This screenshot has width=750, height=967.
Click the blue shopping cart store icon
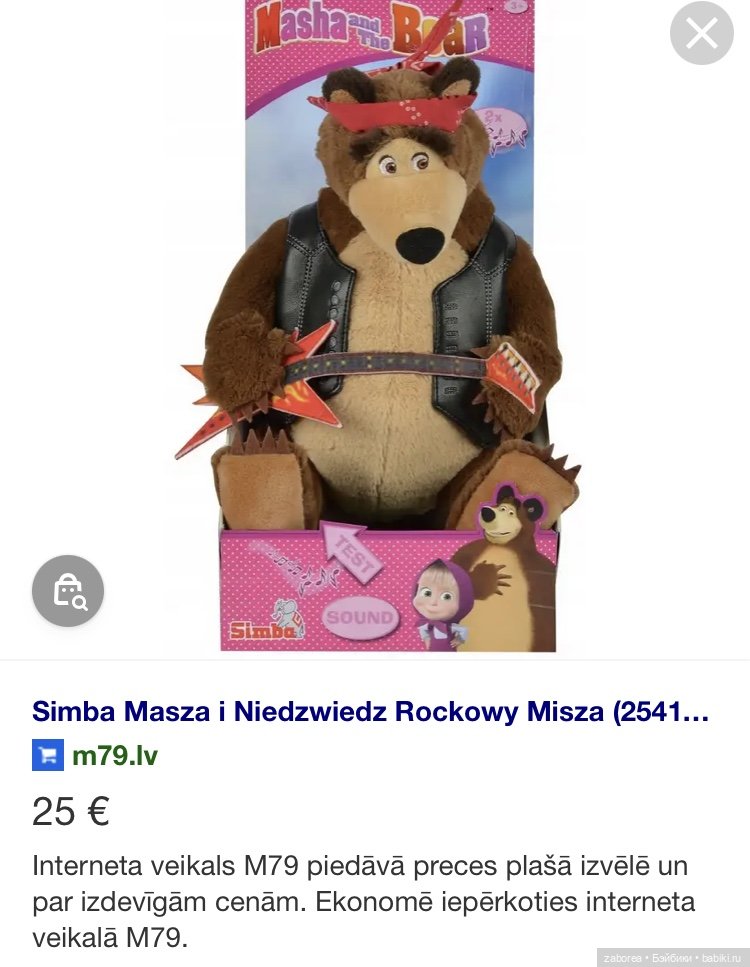(x=48, y=755)
